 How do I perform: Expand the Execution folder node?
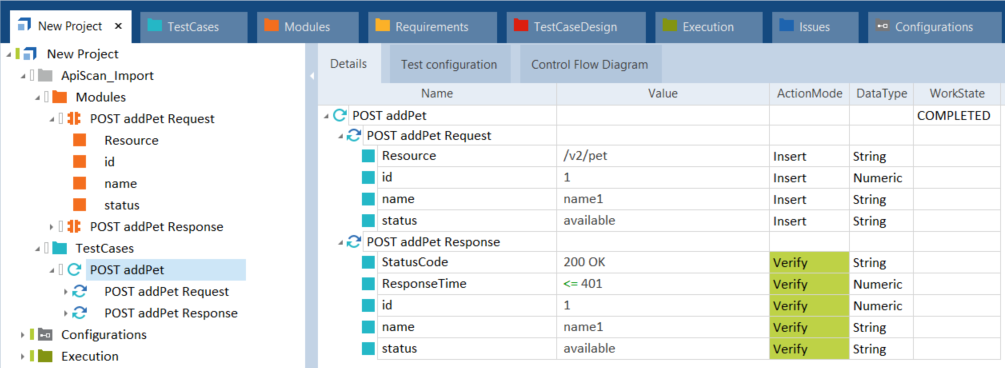pyautogui.click(x=23, y=356)
